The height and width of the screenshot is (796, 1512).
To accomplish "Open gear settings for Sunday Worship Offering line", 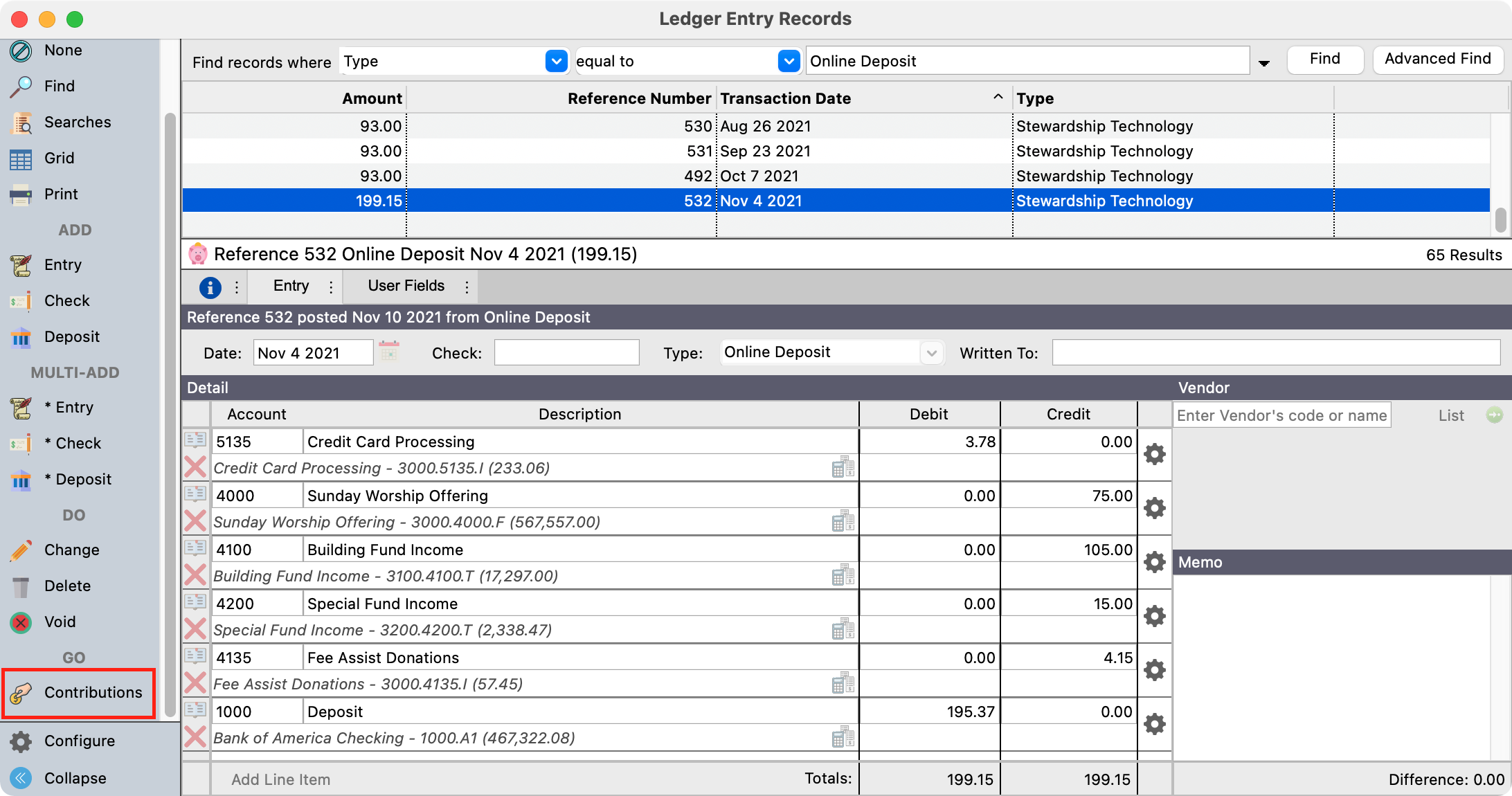I will pos(1154,509).
